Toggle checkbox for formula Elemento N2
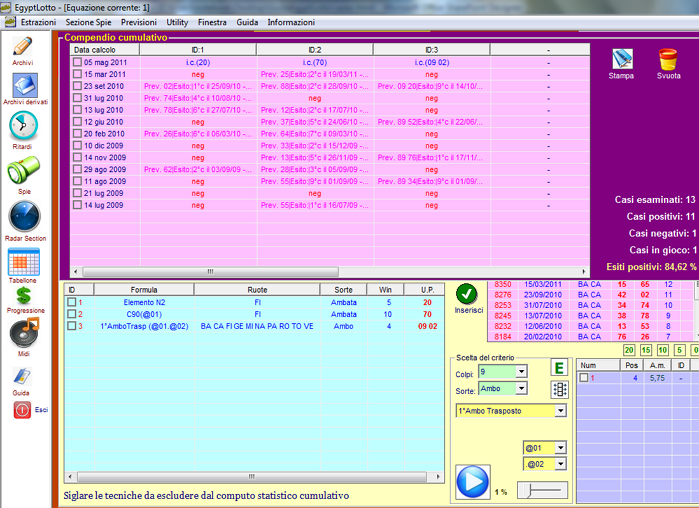Viewport: 699px width, 508px height. point(71,302)
